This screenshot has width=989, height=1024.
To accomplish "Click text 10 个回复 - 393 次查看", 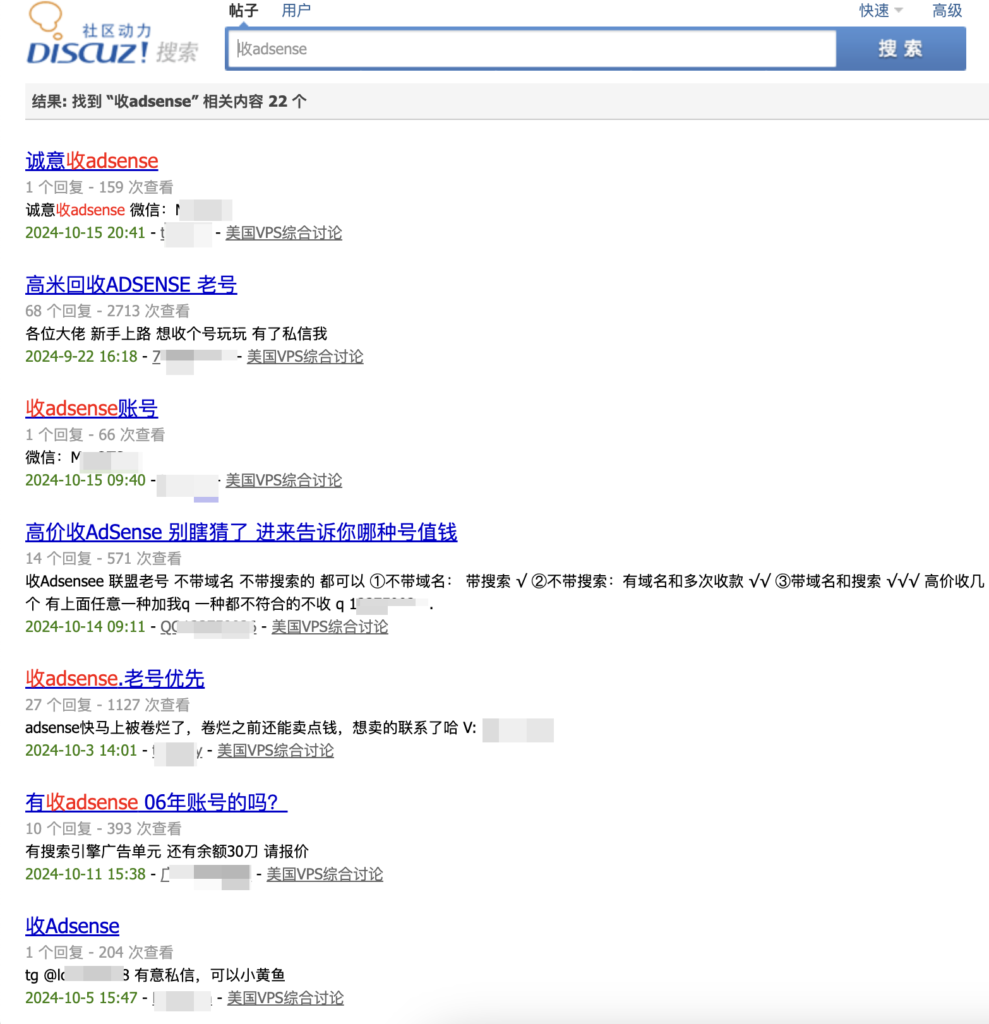I will click(103, 829).
